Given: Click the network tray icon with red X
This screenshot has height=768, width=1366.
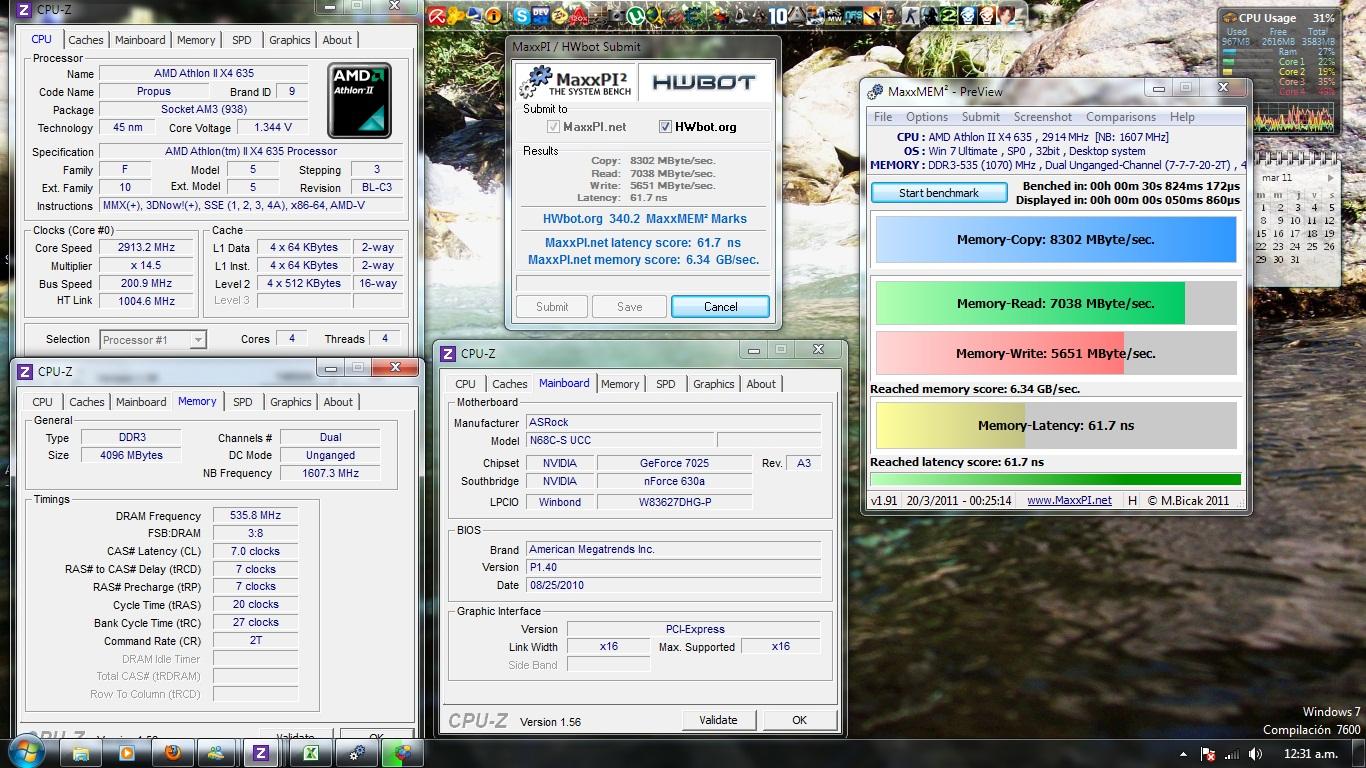Looking at the screenshot, I should tap(1208, 754).
